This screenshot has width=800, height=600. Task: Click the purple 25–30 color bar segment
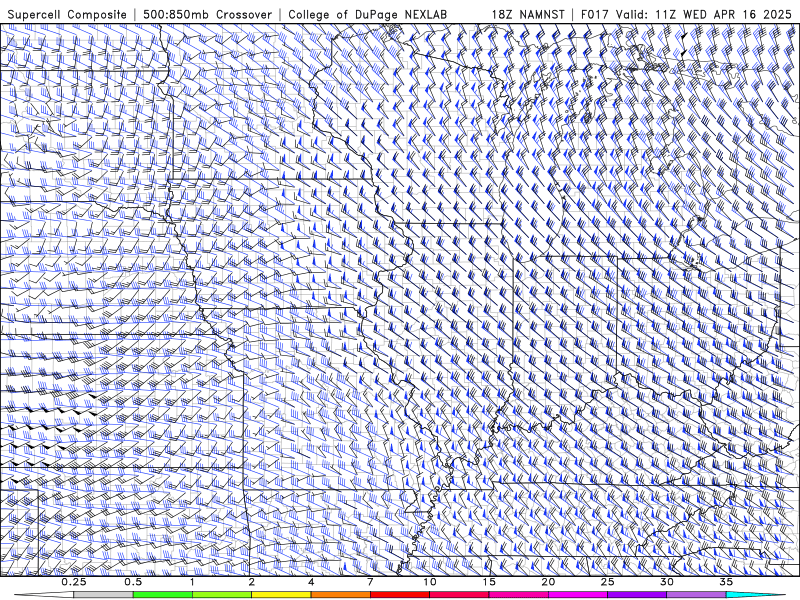637,595
